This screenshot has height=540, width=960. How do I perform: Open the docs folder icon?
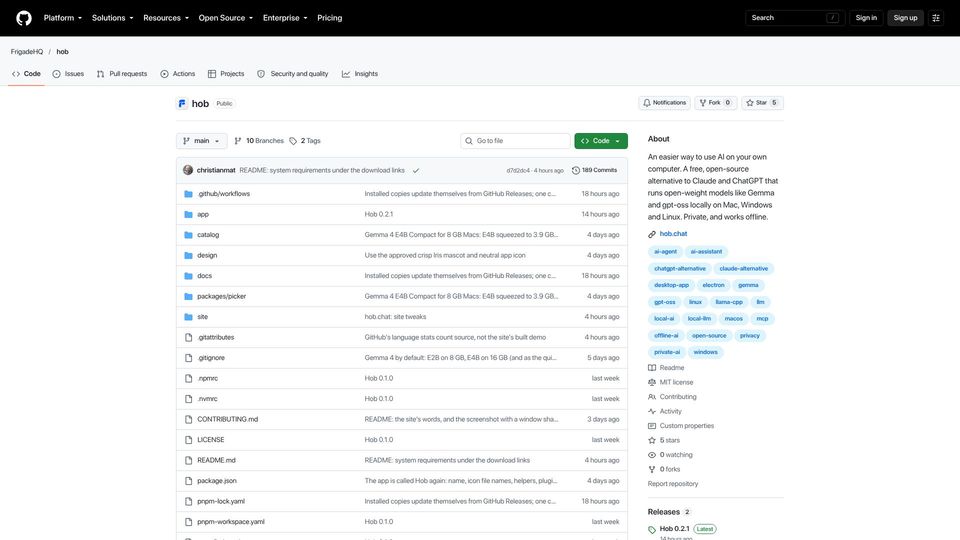point(189,276)
